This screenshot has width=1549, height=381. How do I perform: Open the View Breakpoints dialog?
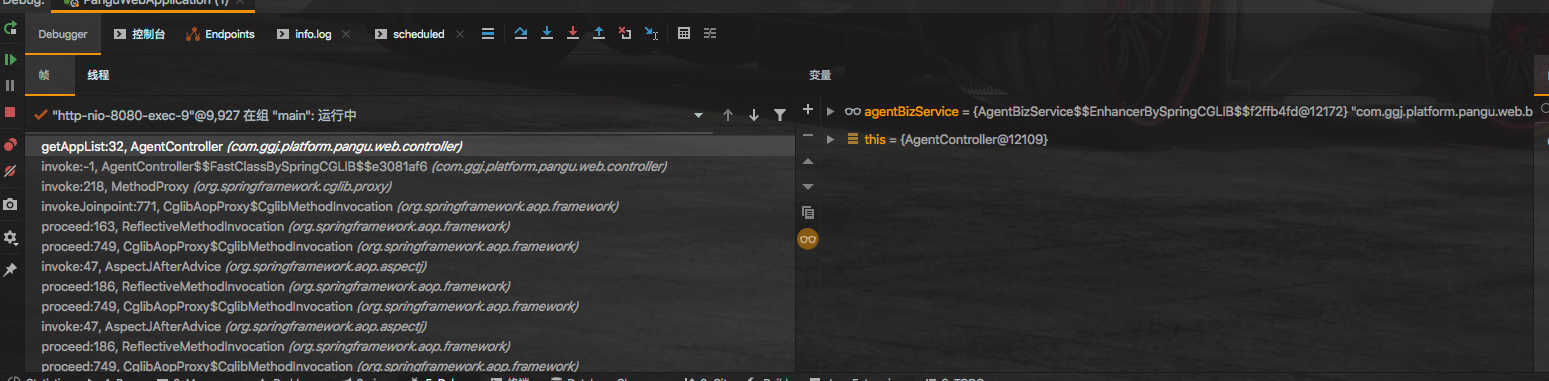[10, 145]
